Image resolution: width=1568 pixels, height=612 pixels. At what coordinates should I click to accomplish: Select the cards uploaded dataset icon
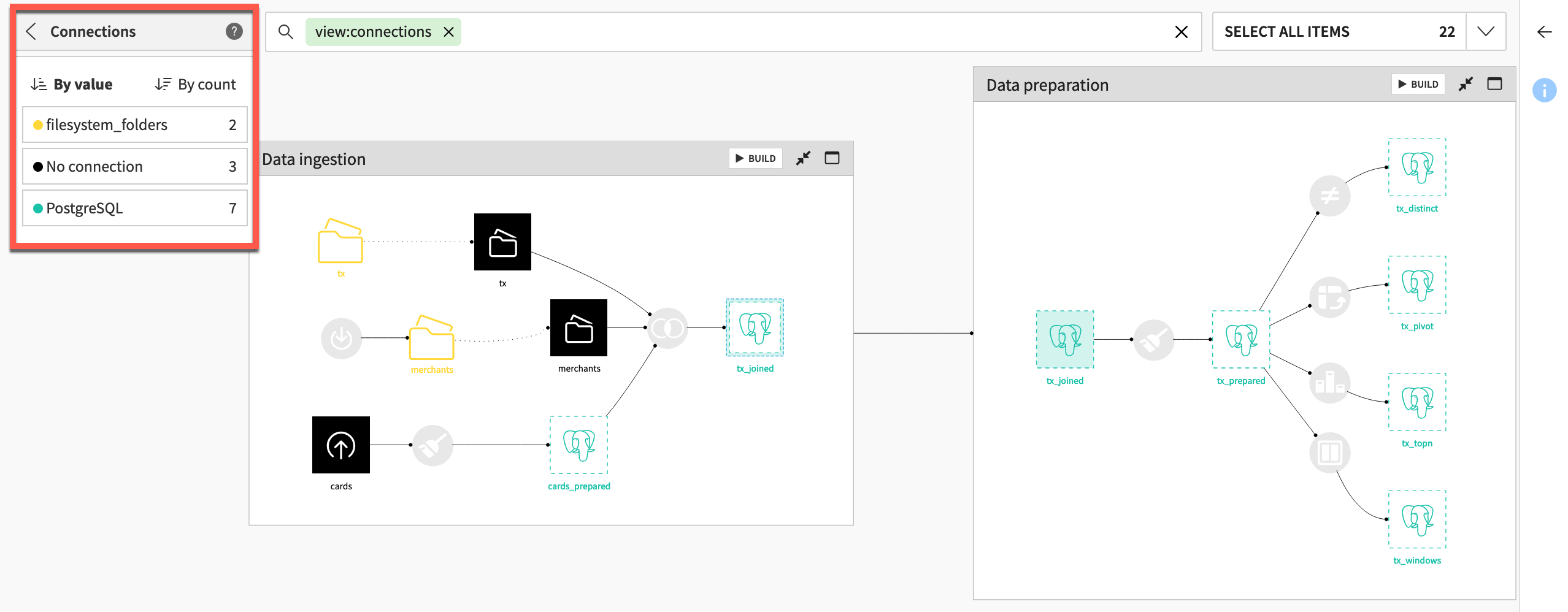(341, 444)
